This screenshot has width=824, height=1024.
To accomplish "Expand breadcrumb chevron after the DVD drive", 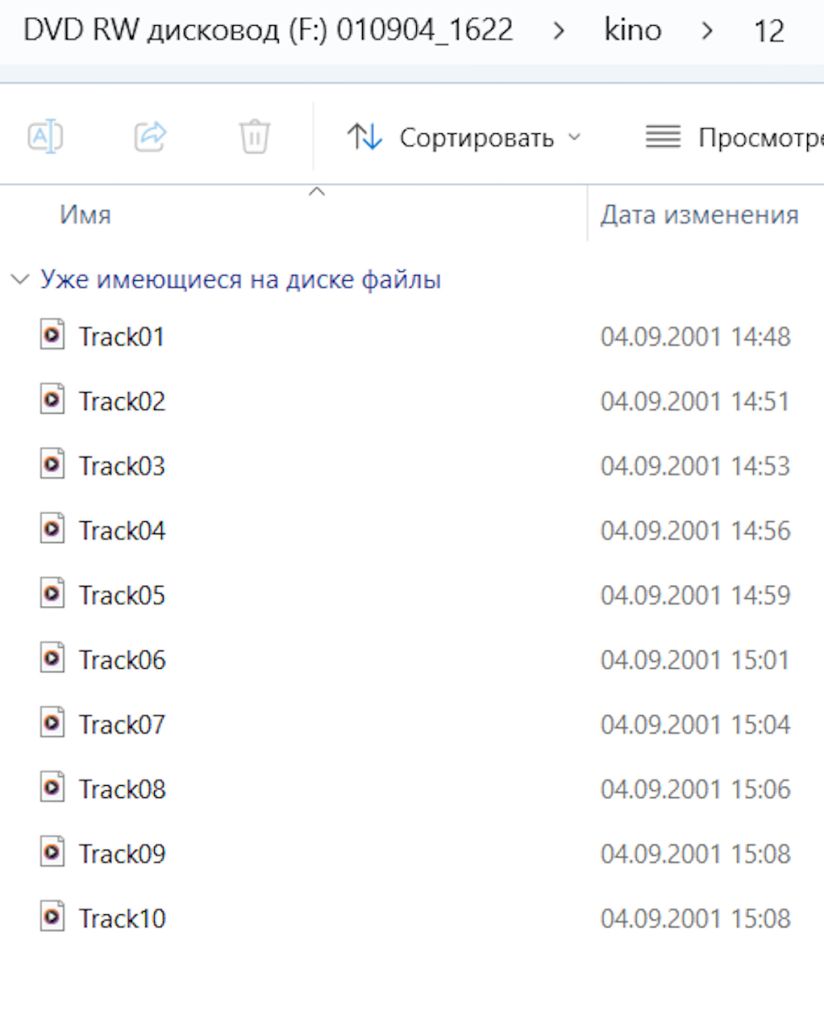I will pos(558,30).
